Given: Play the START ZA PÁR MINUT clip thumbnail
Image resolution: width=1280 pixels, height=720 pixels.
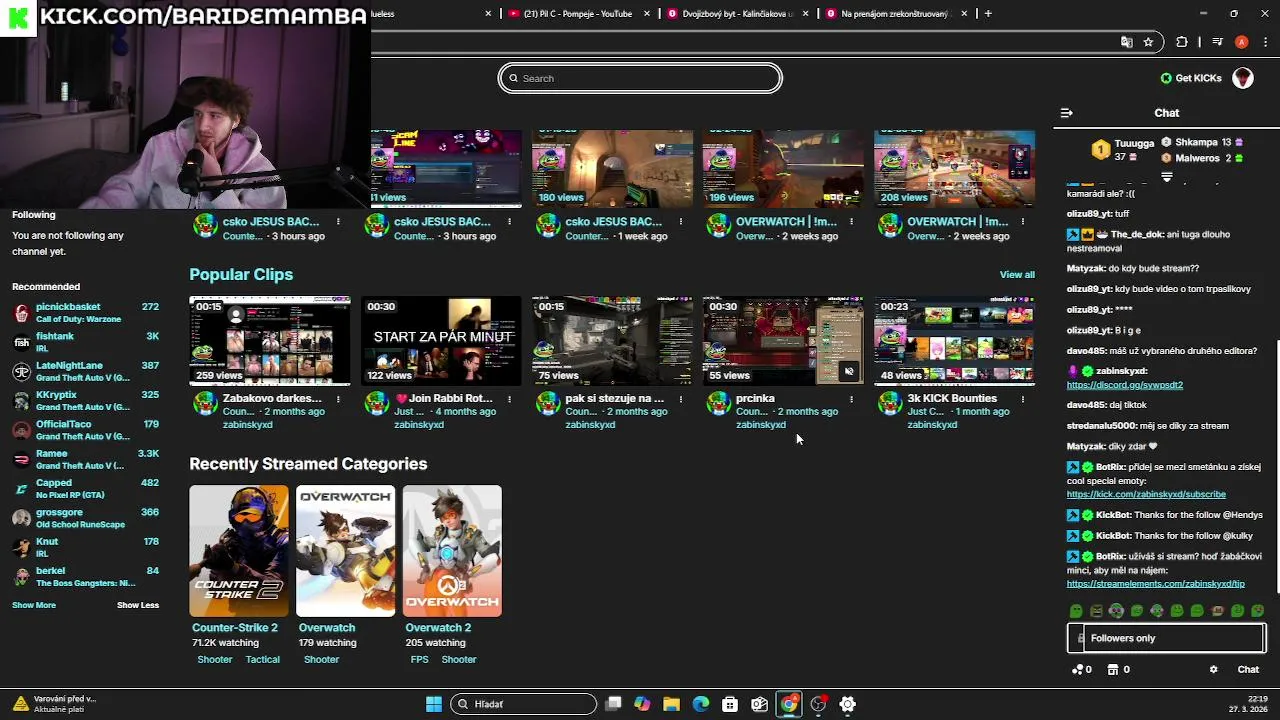Looking at the screenshot, I should point(441,340).
